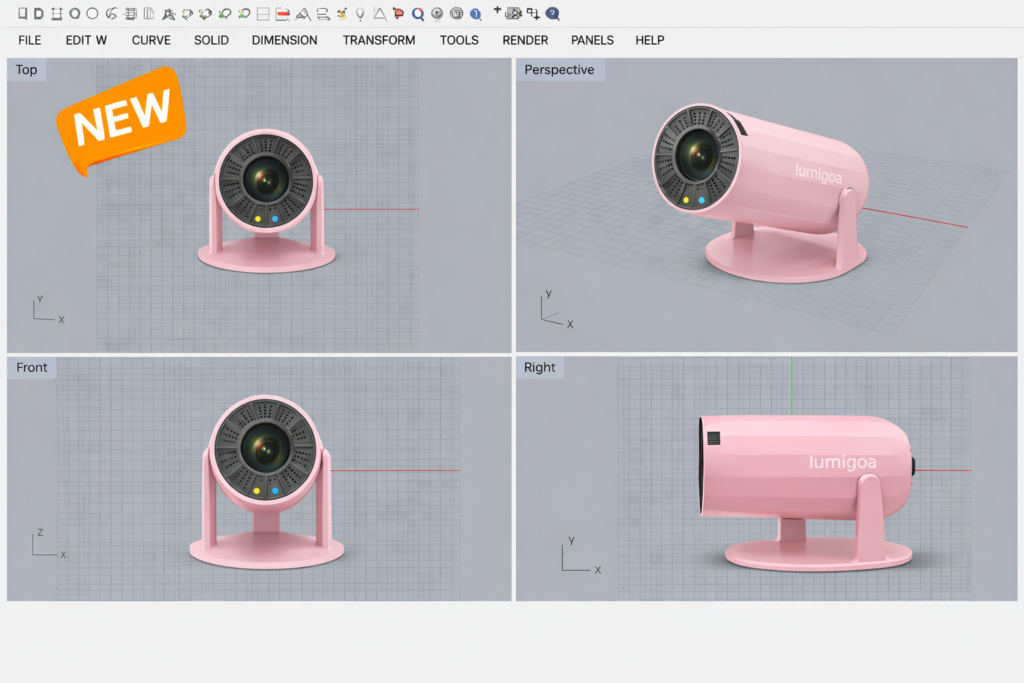Open help via the blue question mark icon
Screen dimensions: 1024x683
tap(552, 14)
